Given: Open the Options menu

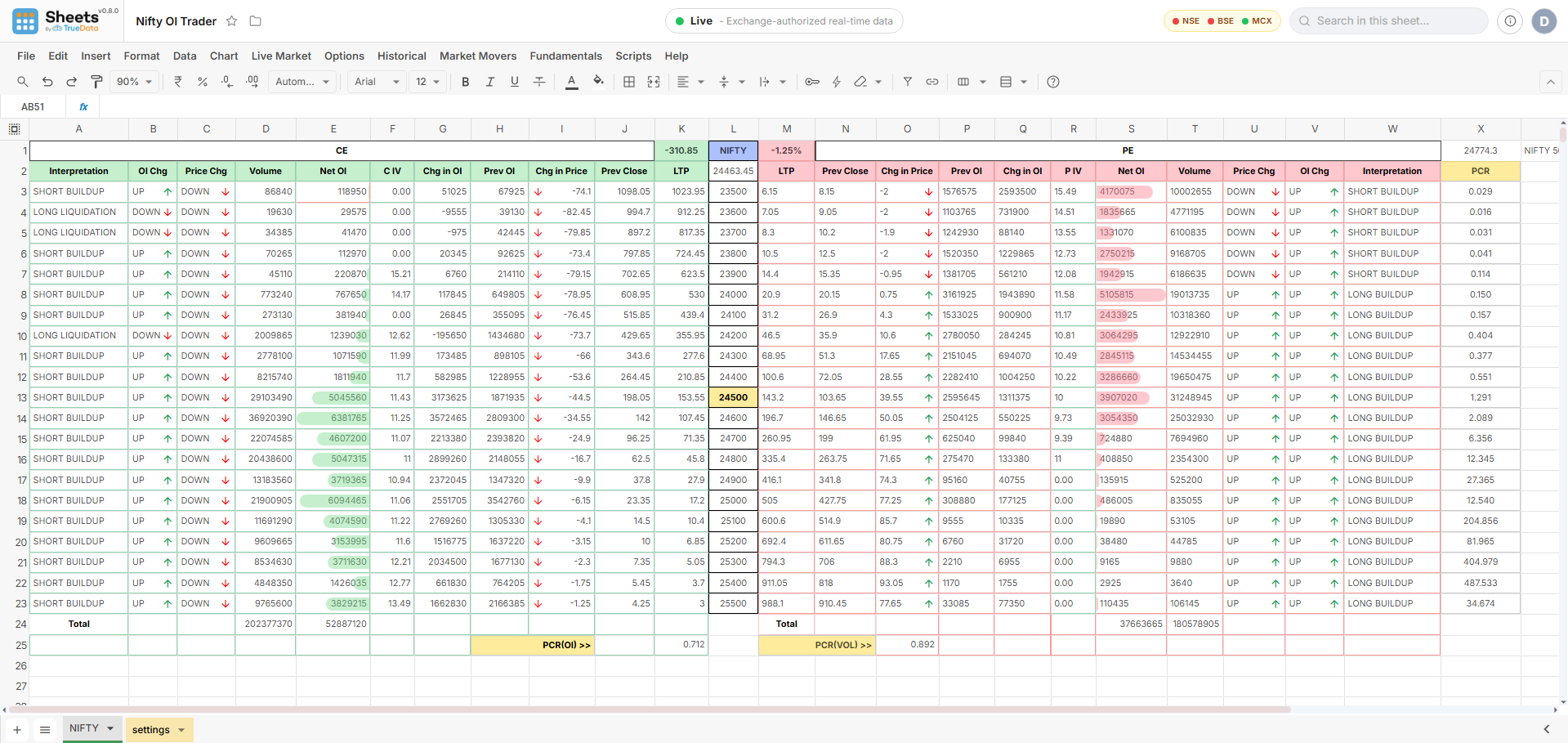Looking at the screenshot, I should [x=344, y=56].
